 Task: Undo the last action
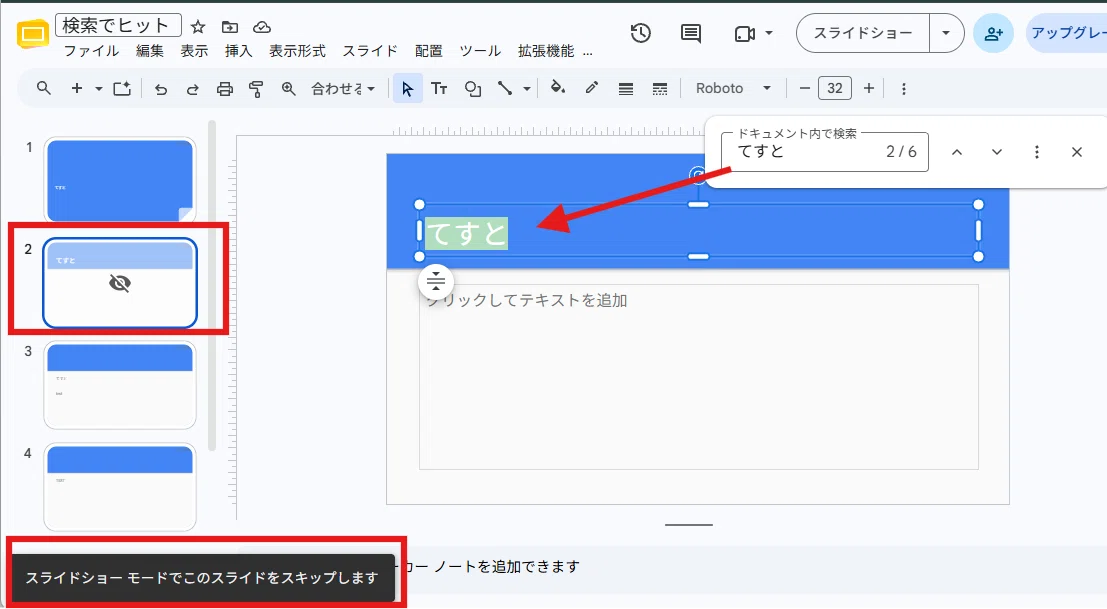(x=161, y=89)
